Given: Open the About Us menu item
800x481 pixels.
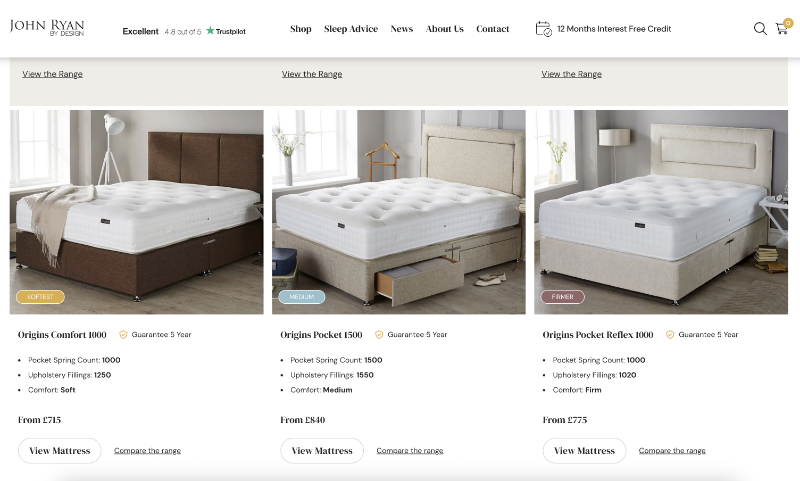Looking at the screenshot, I should click(444, 29).
